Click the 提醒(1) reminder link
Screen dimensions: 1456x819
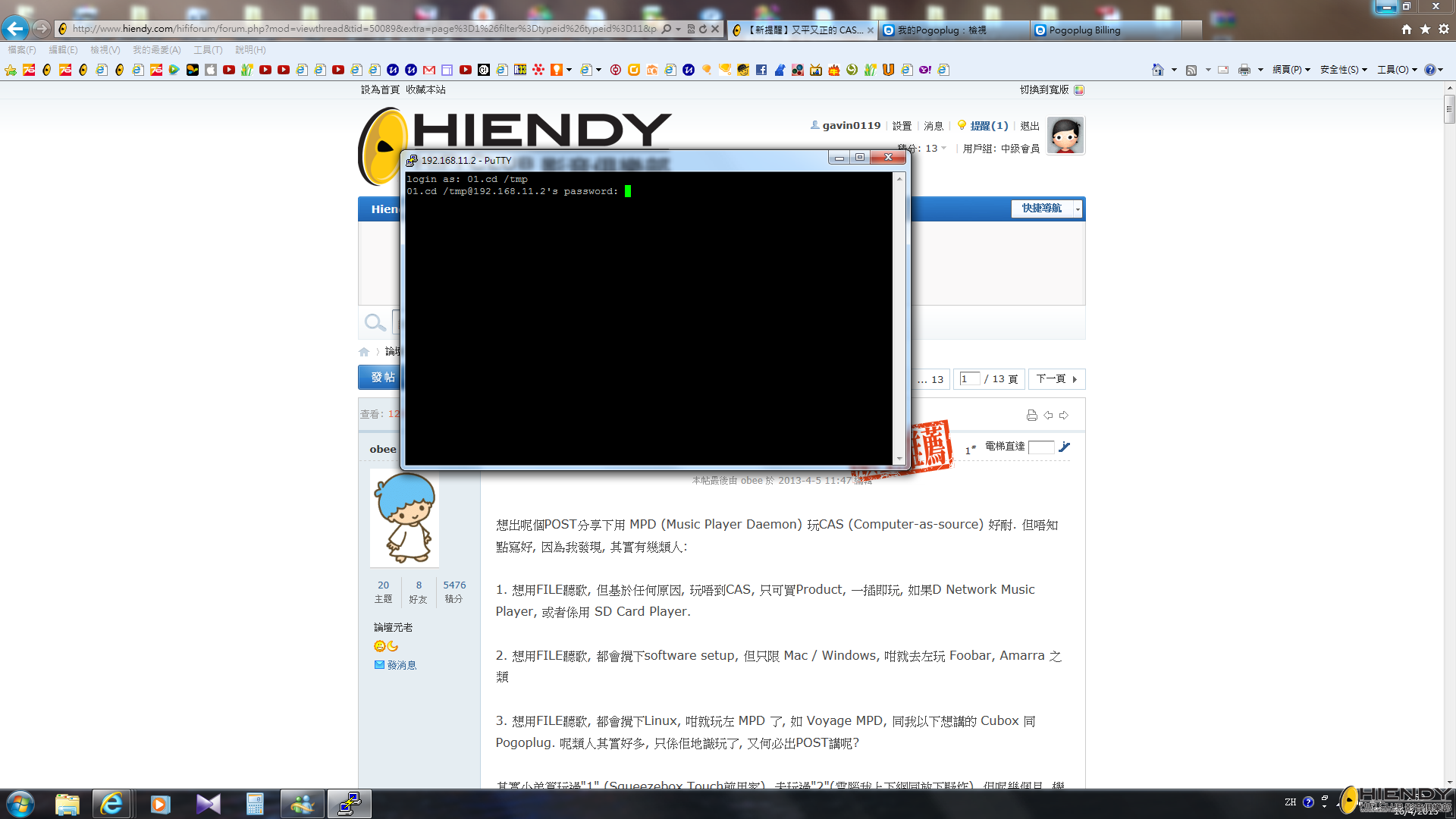pyautogui.click(x=989, y=126)
